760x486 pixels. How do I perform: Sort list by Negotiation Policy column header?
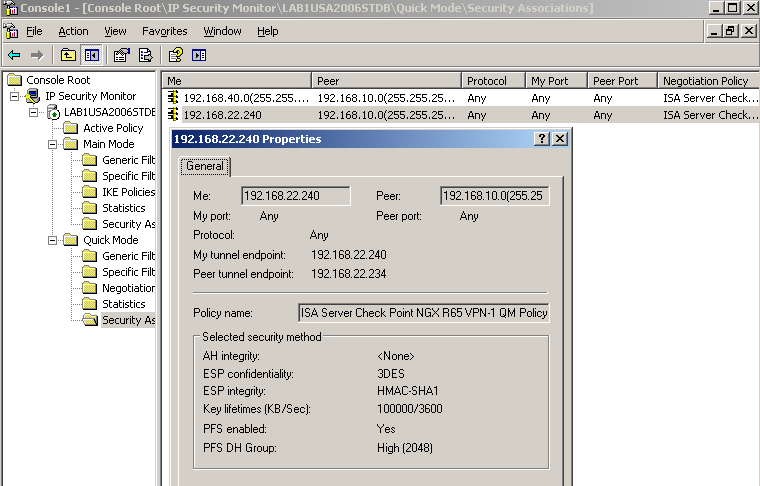coord(709,80)
